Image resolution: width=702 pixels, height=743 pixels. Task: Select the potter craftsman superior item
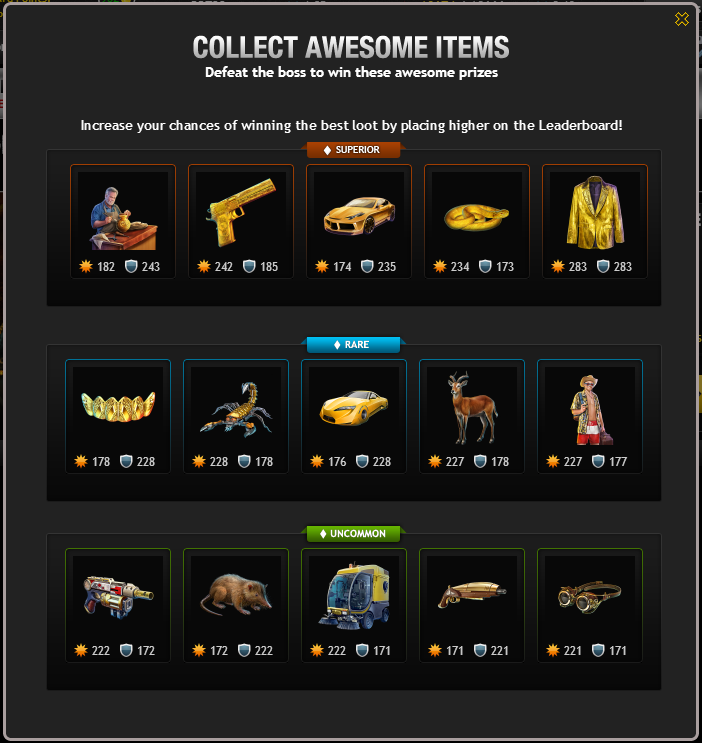[x=123, y=221]
